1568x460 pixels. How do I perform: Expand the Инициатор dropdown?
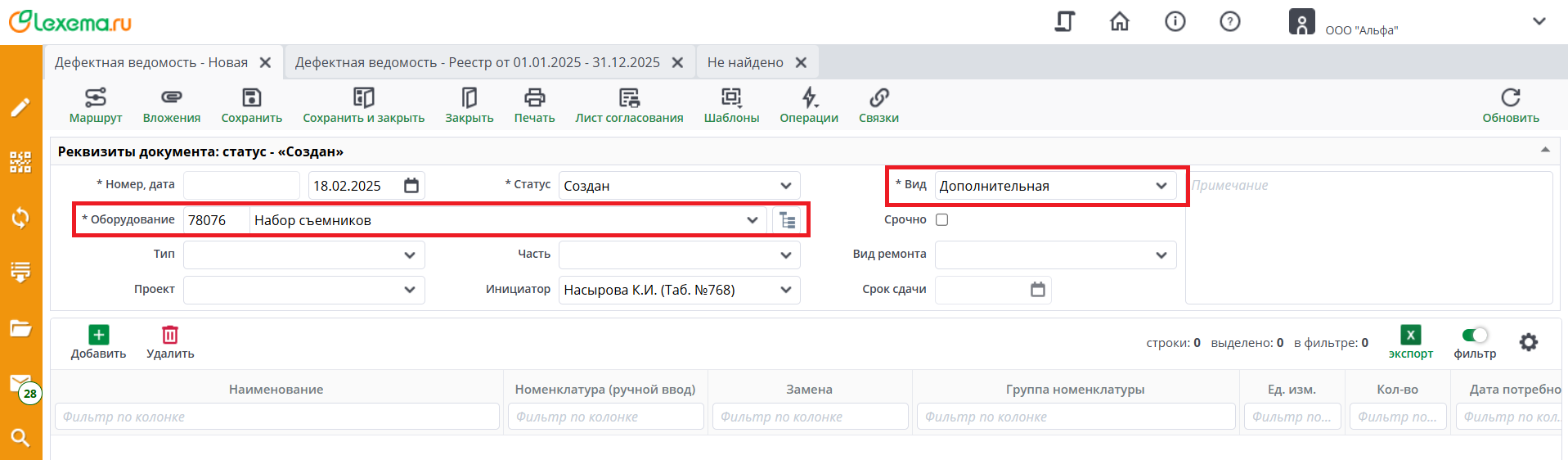coord(785,290)
